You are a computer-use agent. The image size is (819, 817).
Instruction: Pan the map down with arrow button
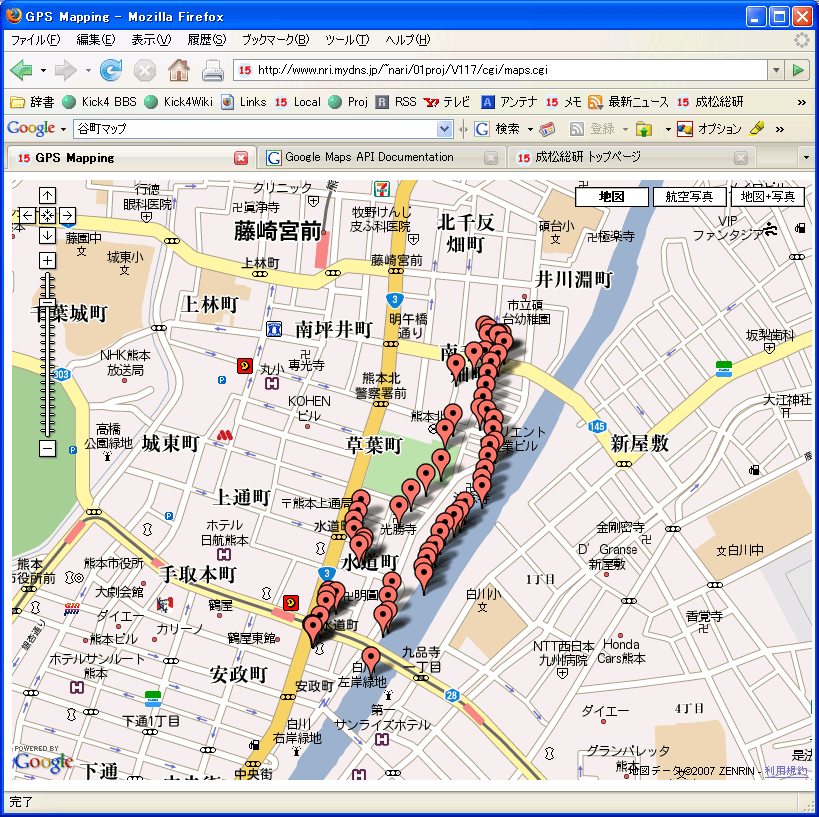coord(48,236)
